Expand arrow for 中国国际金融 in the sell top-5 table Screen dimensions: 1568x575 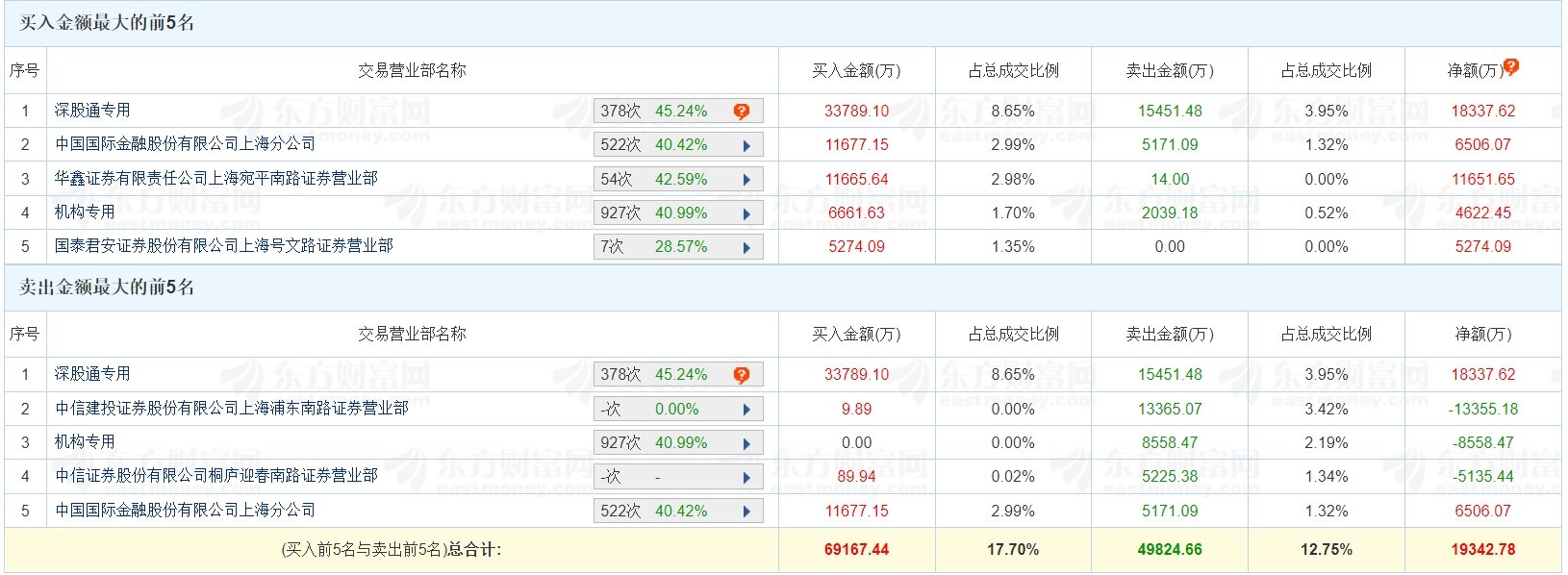[746, 512]
